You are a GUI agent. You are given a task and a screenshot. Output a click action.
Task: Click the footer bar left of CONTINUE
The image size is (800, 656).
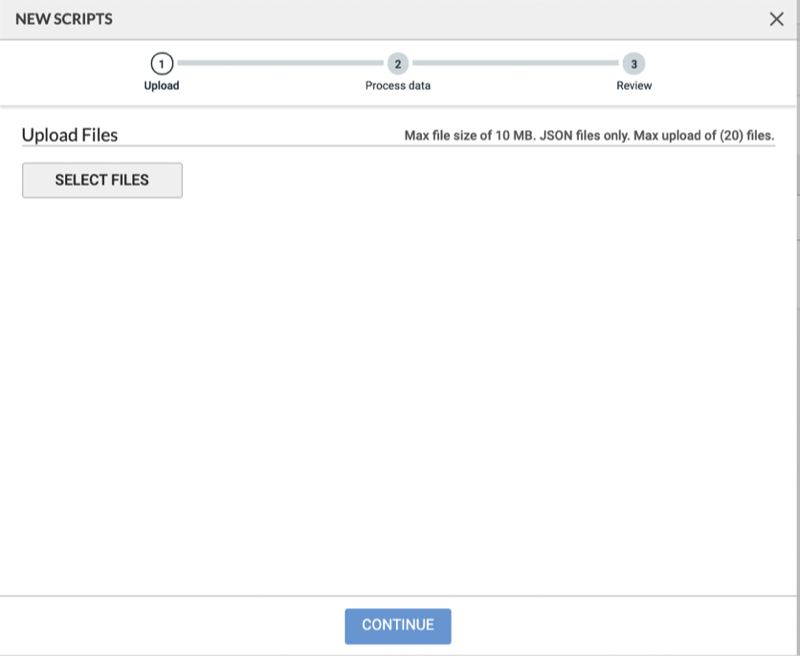coord(170,625)
